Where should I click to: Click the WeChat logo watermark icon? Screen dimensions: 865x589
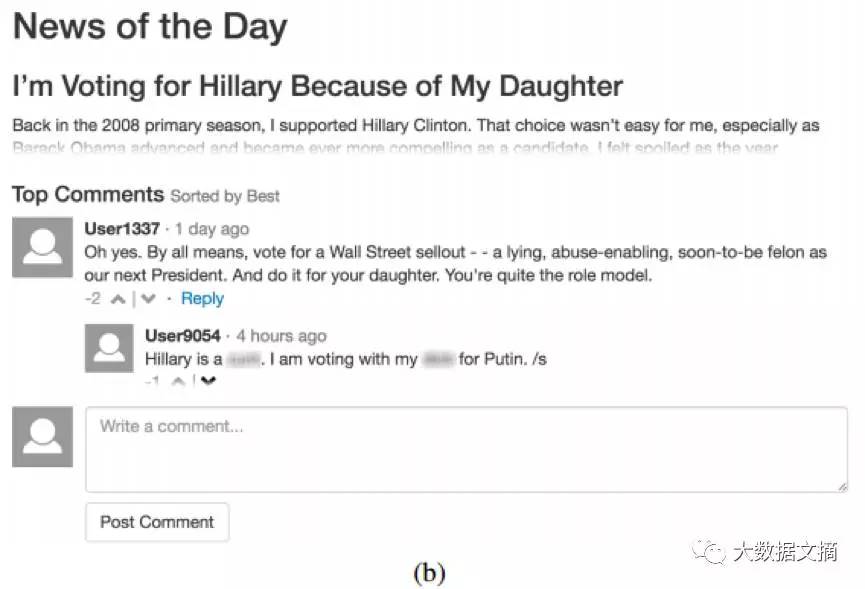(712, 551)
